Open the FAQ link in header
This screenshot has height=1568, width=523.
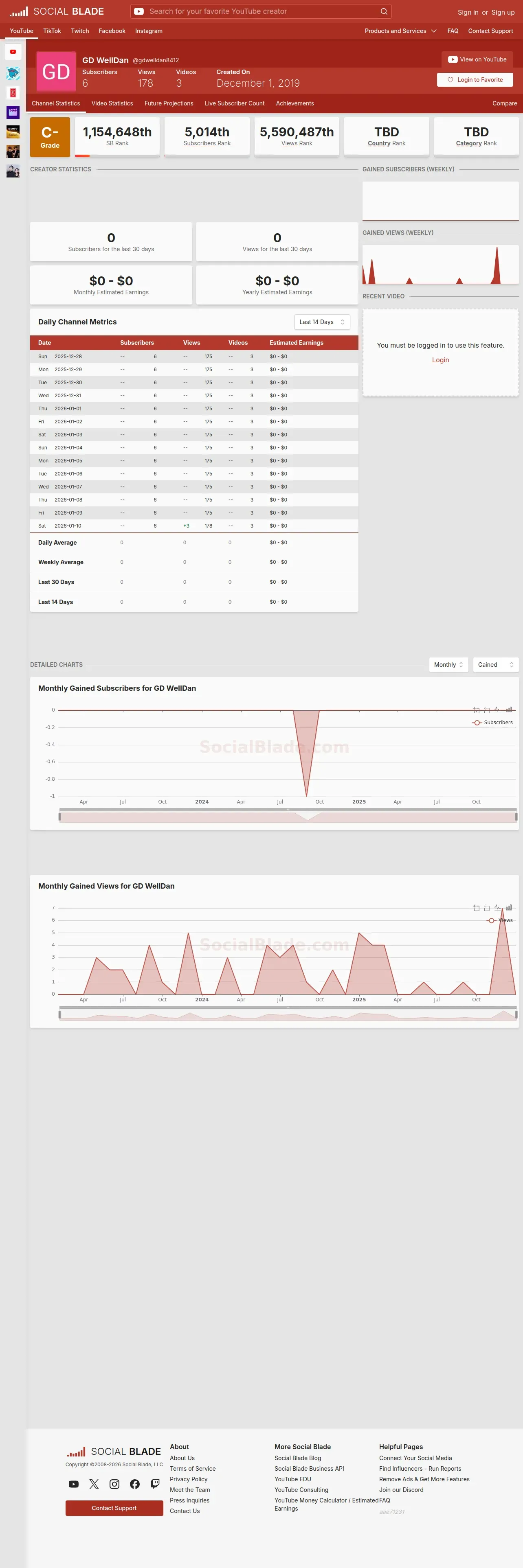tap(453, 31)
